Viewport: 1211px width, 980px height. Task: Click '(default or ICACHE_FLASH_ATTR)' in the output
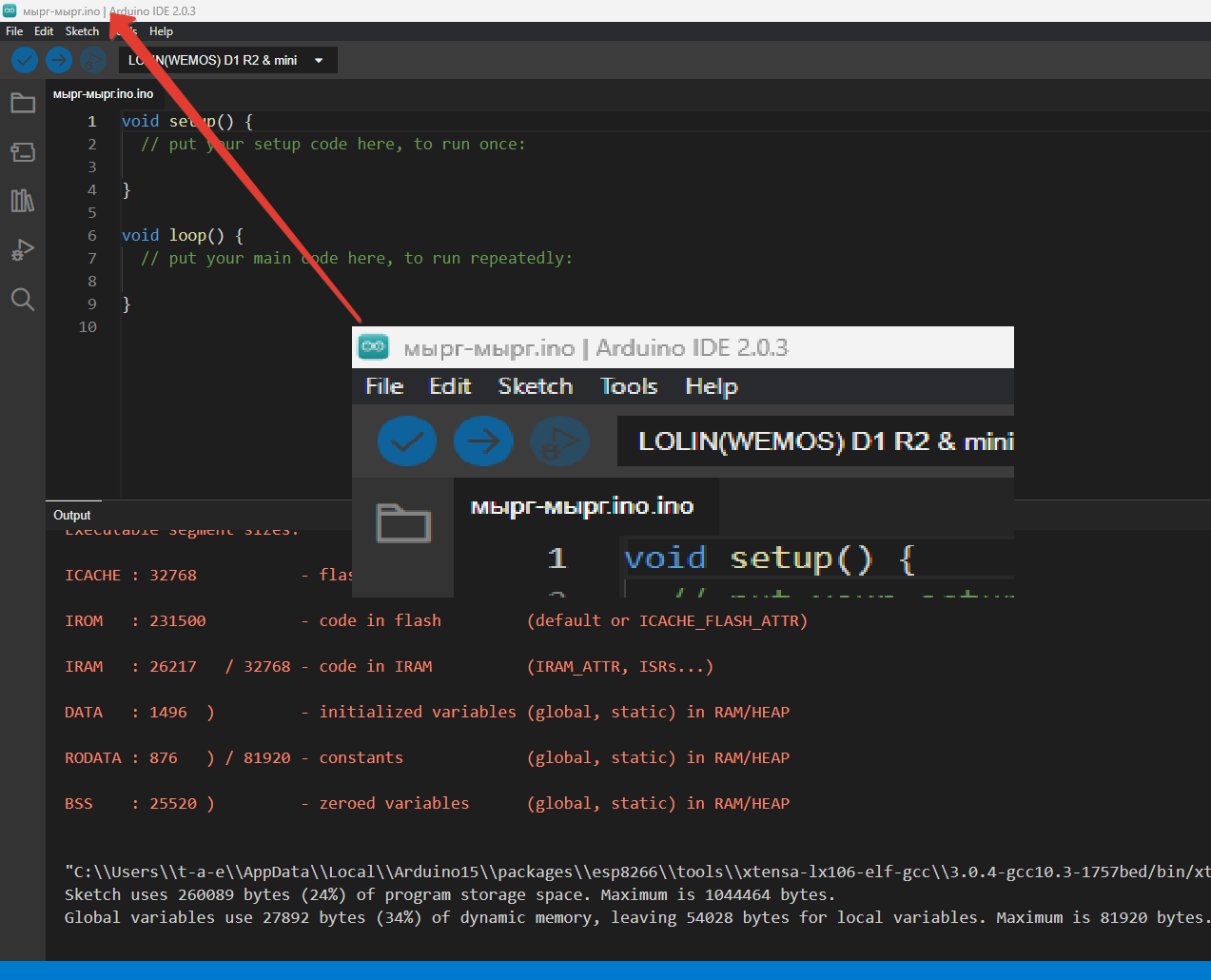pyautogui.click(x=667, y=620)
